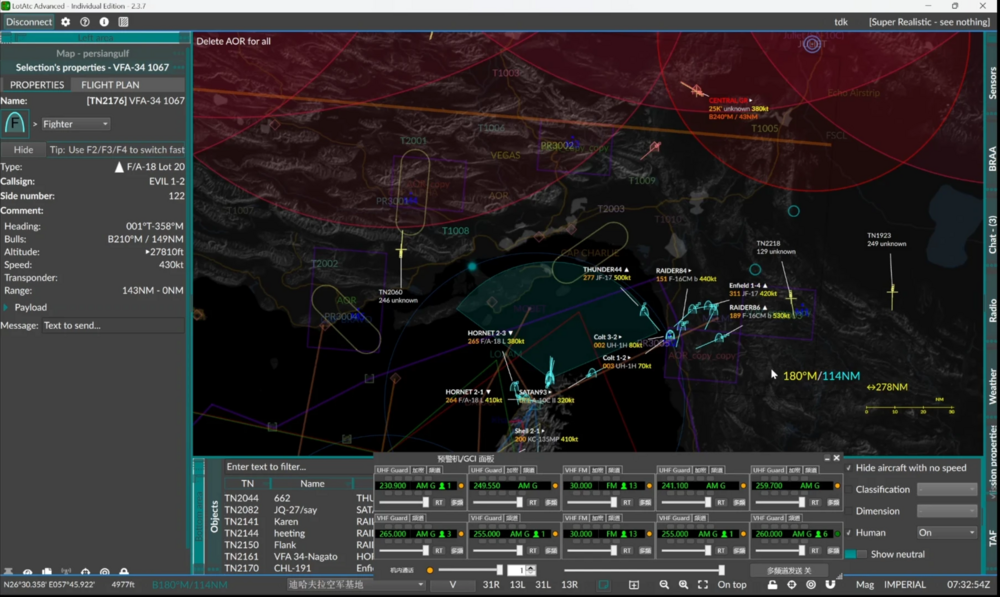Click the Text to send message field

[x=112, y=325]
